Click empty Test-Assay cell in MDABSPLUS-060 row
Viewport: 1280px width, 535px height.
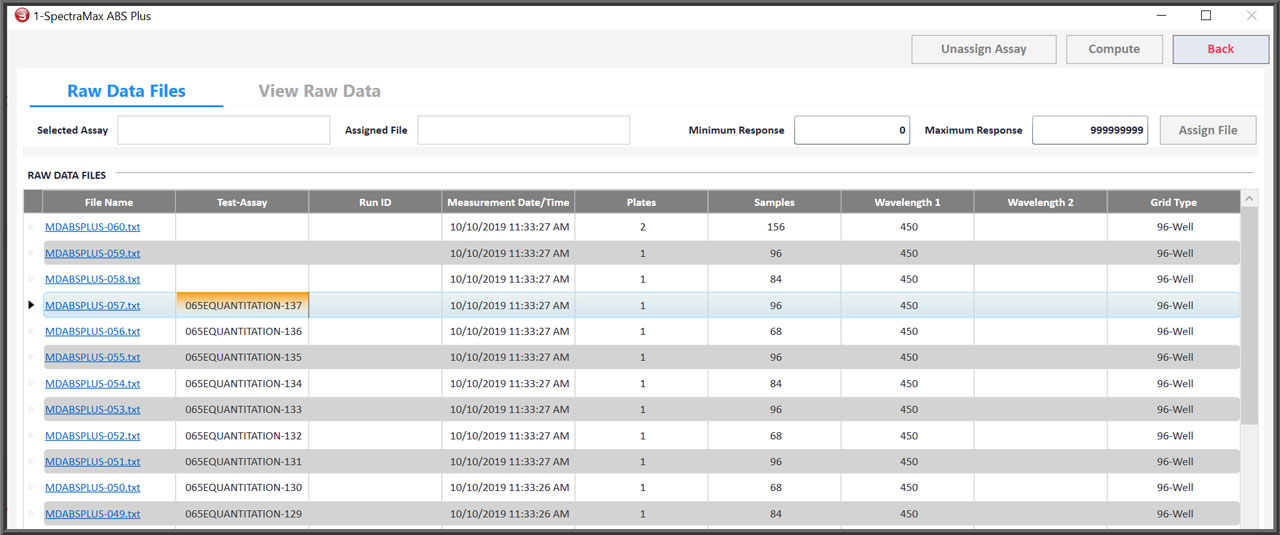242,227
